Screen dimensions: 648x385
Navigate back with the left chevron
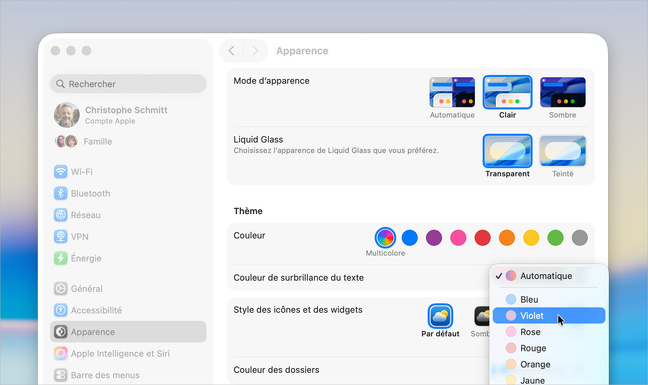click(231, 51)
